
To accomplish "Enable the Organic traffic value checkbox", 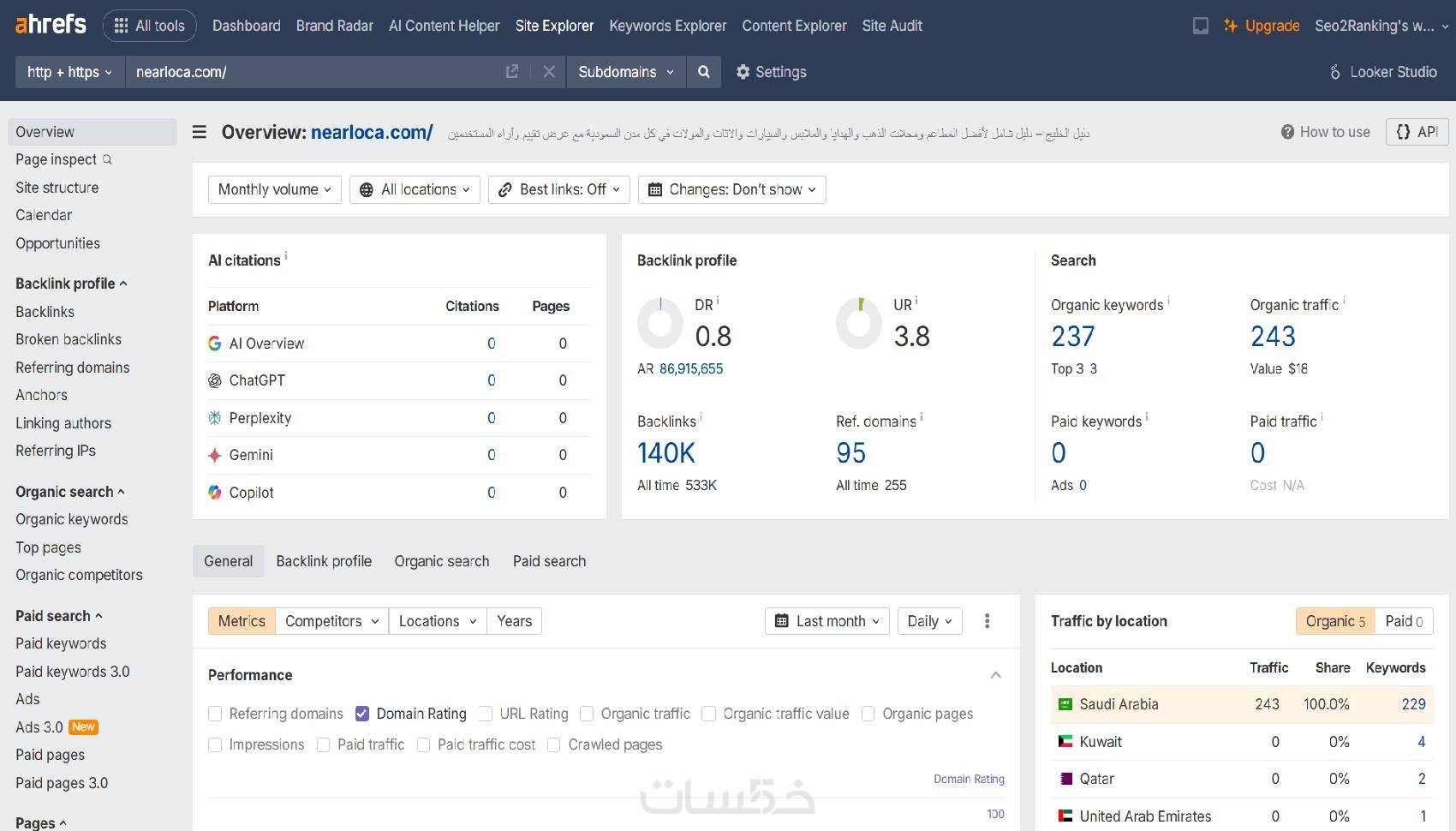I will tap(709, 714).
